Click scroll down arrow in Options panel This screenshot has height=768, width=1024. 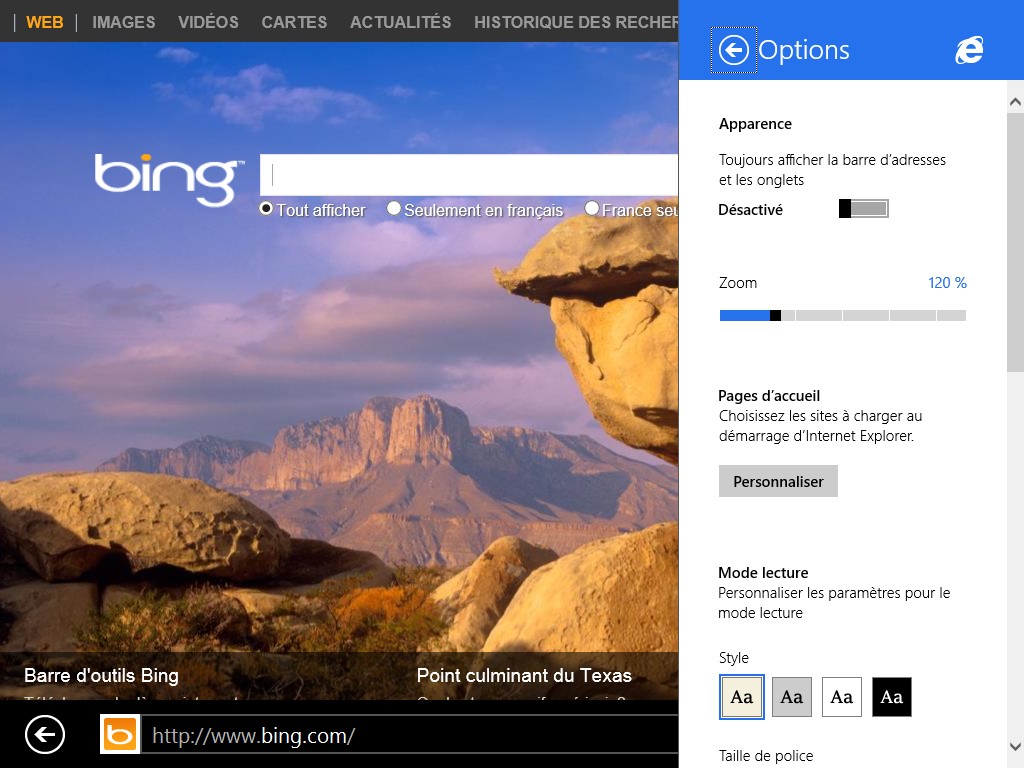[1015, 746]
